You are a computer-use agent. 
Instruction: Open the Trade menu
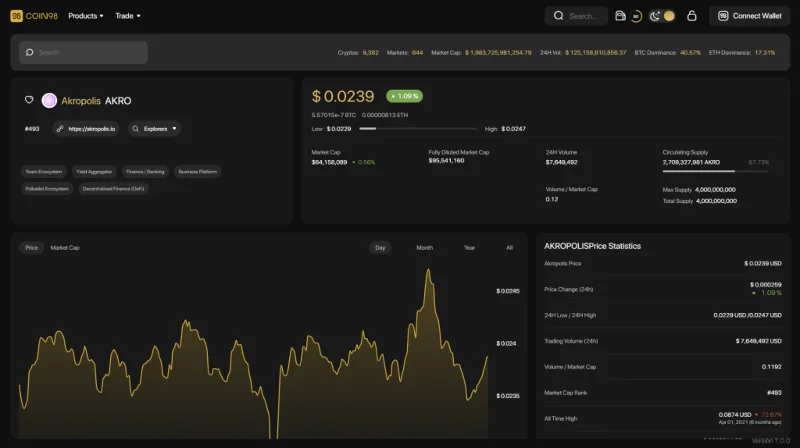pos(128,16)
